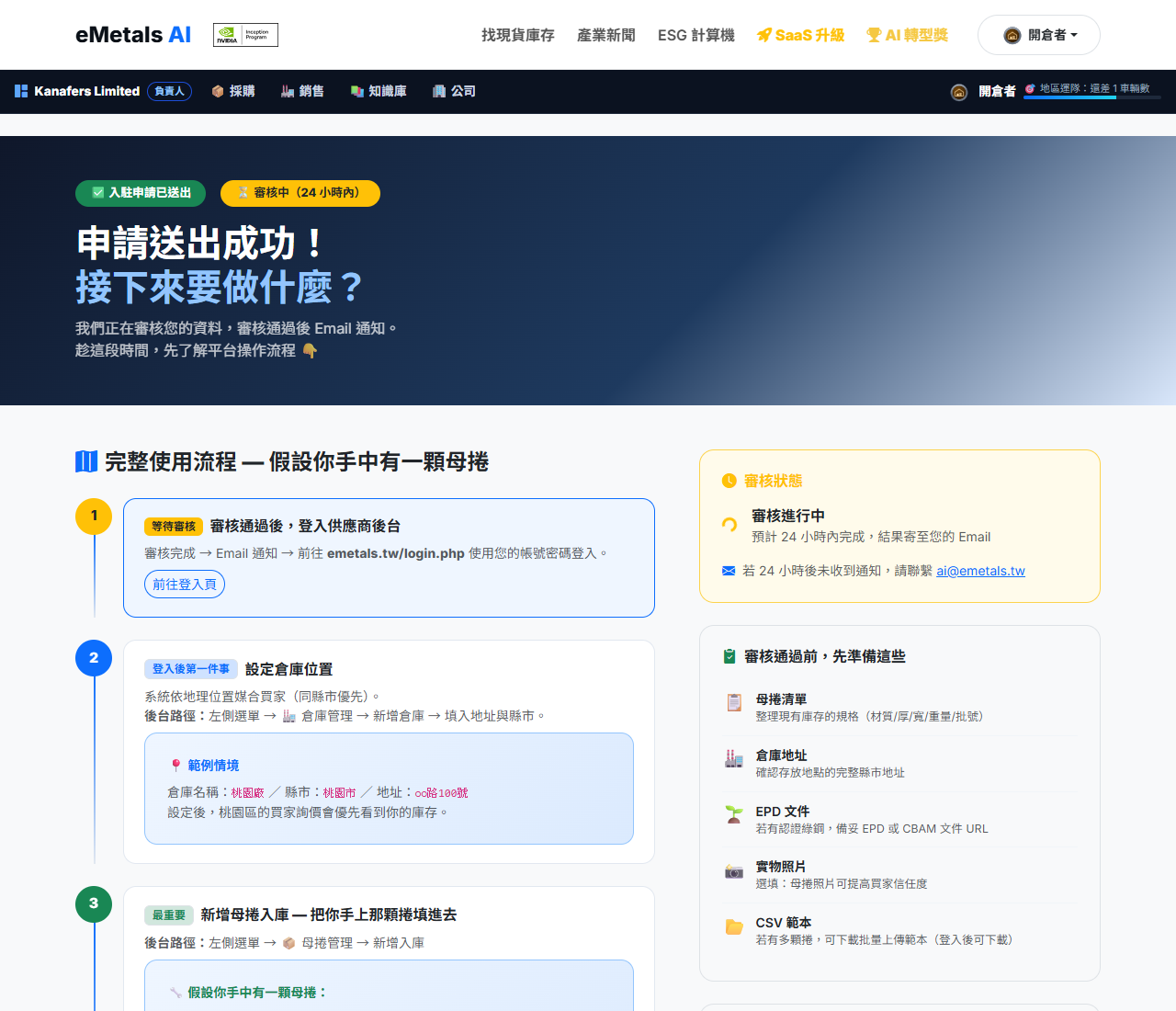Click the camera icon beside 實物照片
The width and height of the screenshot is (1176, 1011).
pyautogui.click(x=734, y=870)
